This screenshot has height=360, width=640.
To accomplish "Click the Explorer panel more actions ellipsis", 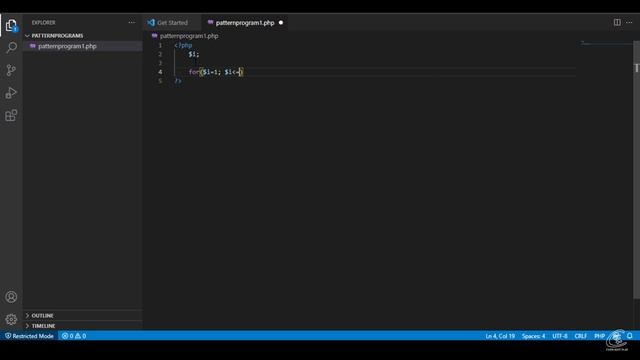I will (x=131, y=22).
